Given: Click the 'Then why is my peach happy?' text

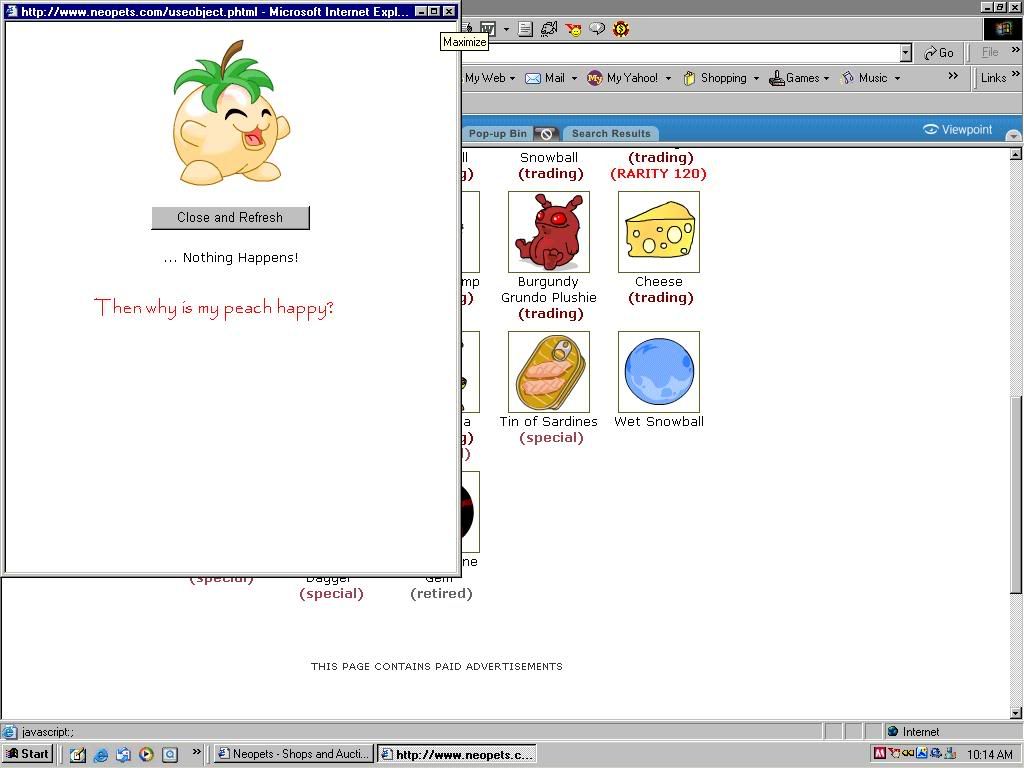Looking at the screenshot, I should (x=214, y=308).
